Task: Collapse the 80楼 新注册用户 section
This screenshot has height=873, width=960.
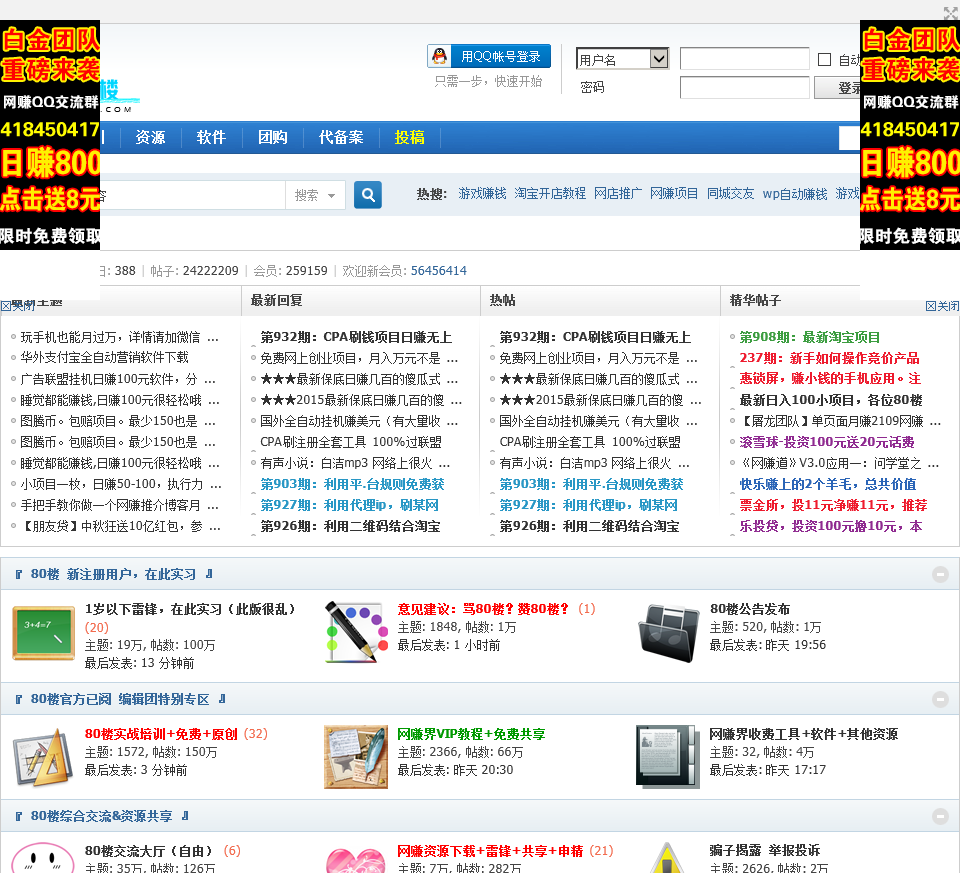Action: (x=940, y=574)
